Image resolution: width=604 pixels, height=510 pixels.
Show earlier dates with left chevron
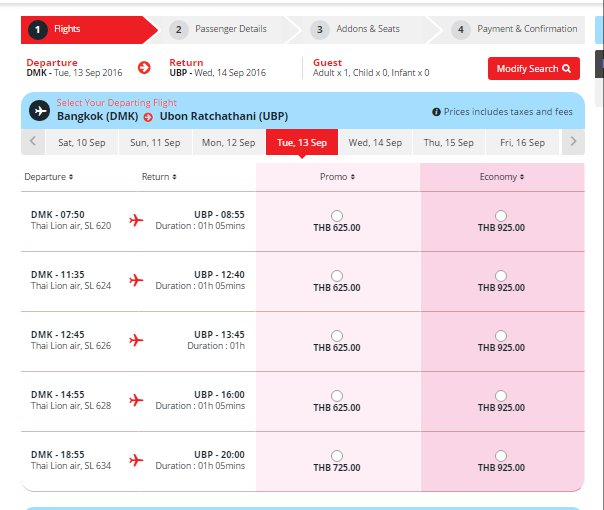[33, 142]
